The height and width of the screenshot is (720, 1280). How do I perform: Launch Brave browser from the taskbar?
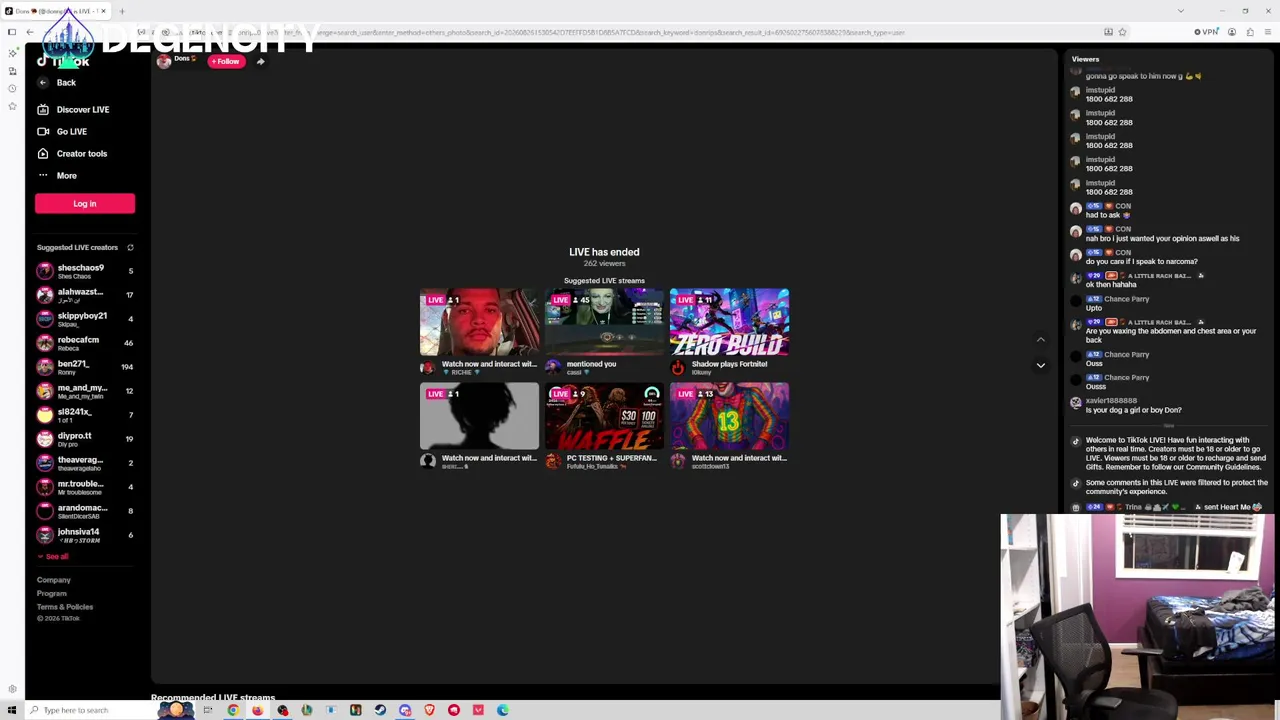(429, 710)
